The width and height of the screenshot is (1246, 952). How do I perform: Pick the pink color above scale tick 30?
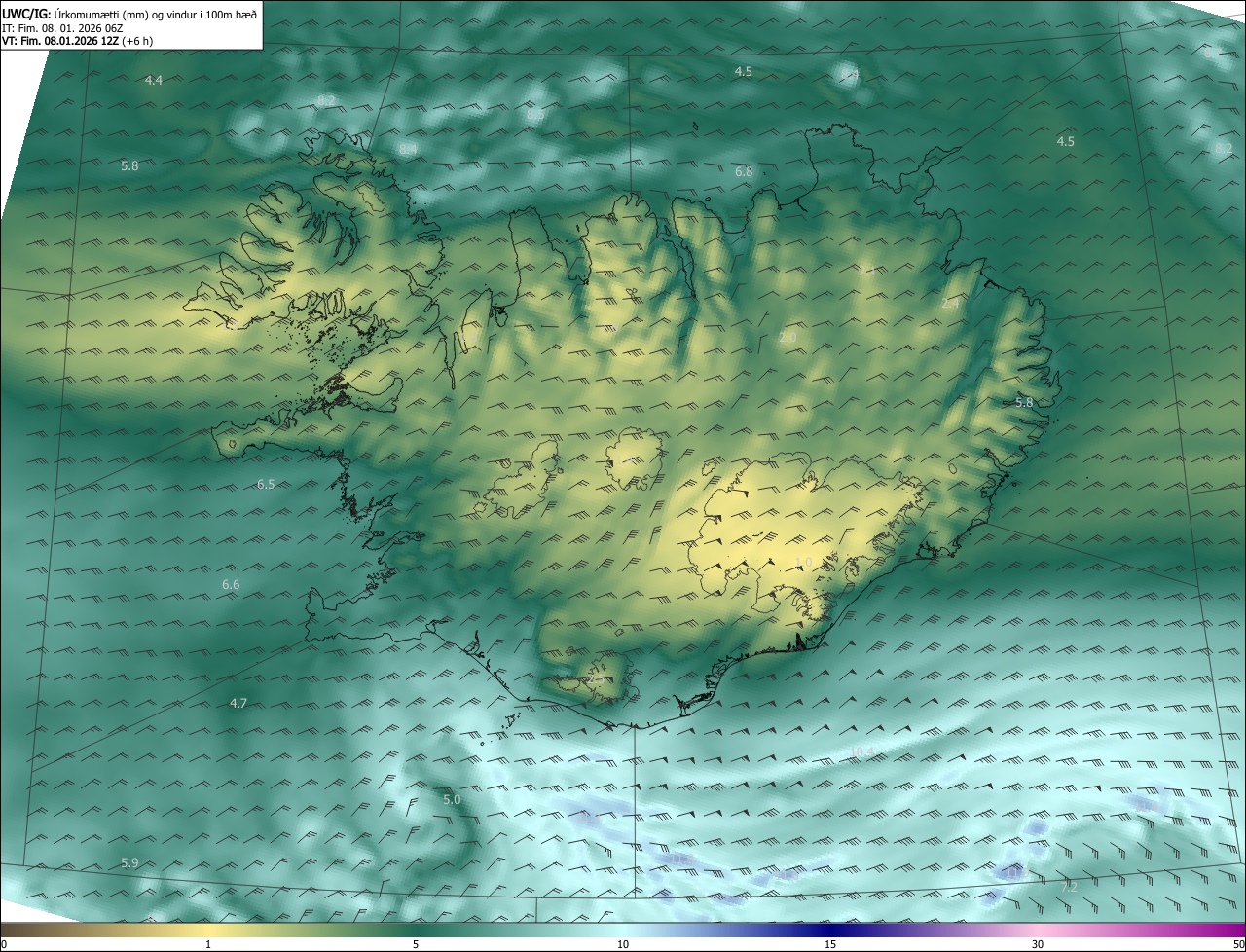tap(1038, 931)
